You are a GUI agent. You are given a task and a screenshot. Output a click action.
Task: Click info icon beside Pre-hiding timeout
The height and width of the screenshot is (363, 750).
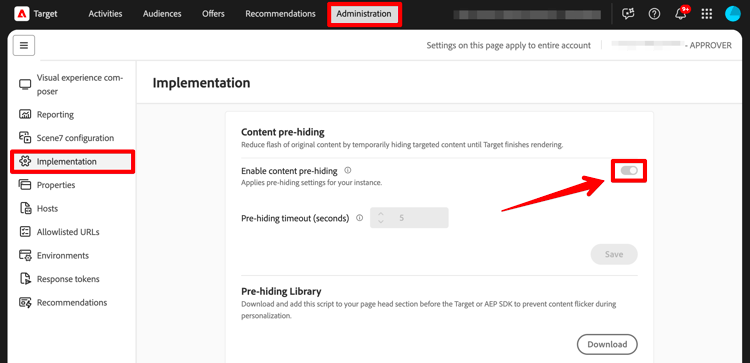(x=360, y=218)
